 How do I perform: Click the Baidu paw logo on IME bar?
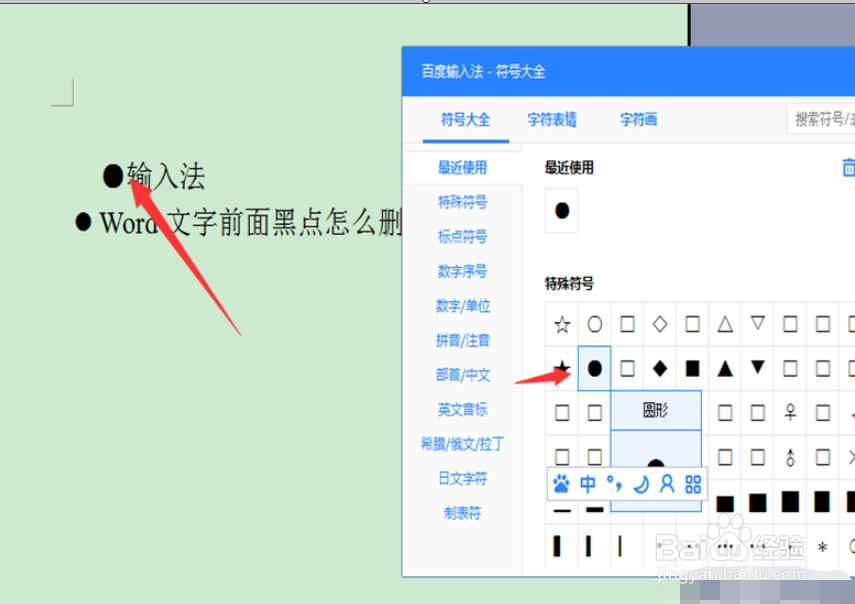coord(562,484)
